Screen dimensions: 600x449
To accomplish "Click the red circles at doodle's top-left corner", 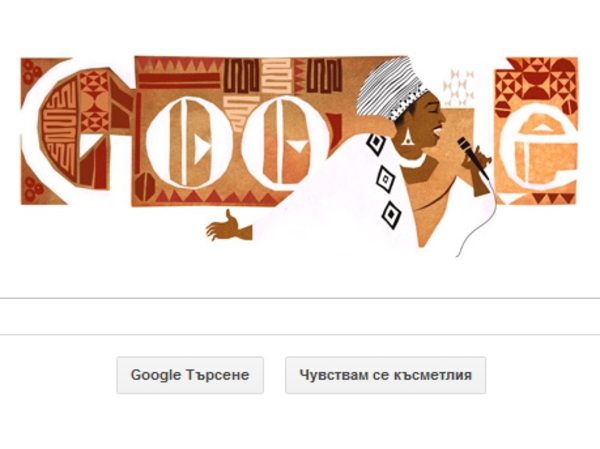I will point(31,72).
